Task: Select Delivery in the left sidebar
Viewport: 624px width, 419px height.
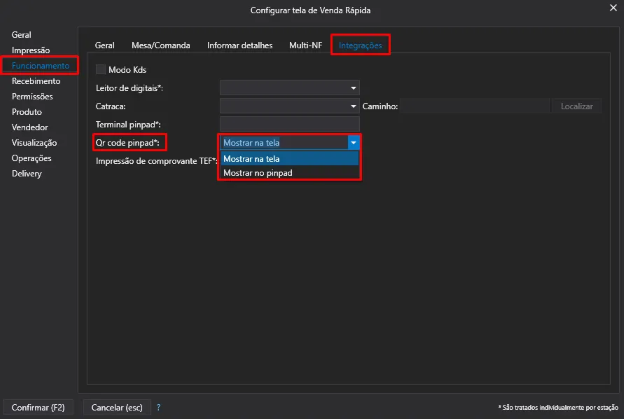Action: 27,173
